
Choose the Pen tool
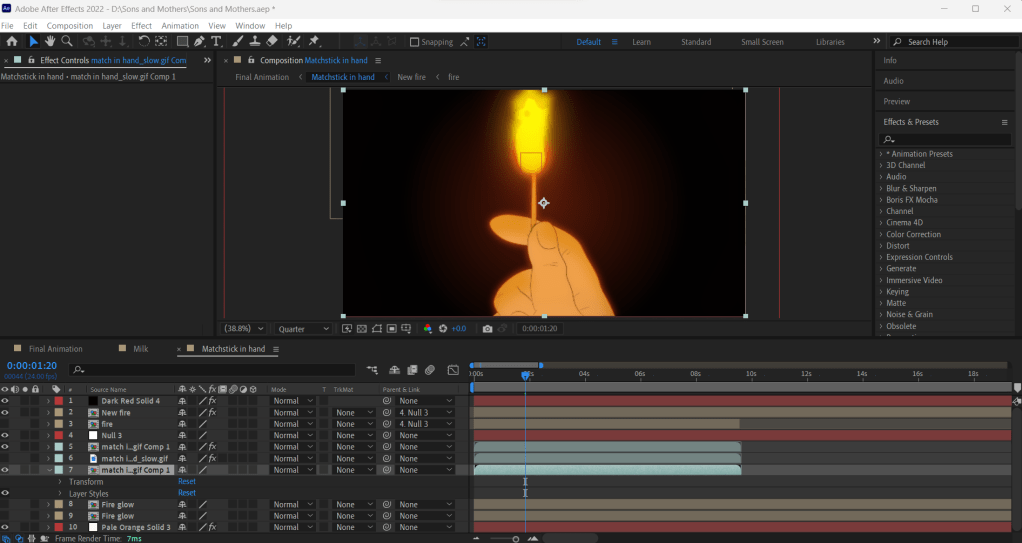coord(200,41)
